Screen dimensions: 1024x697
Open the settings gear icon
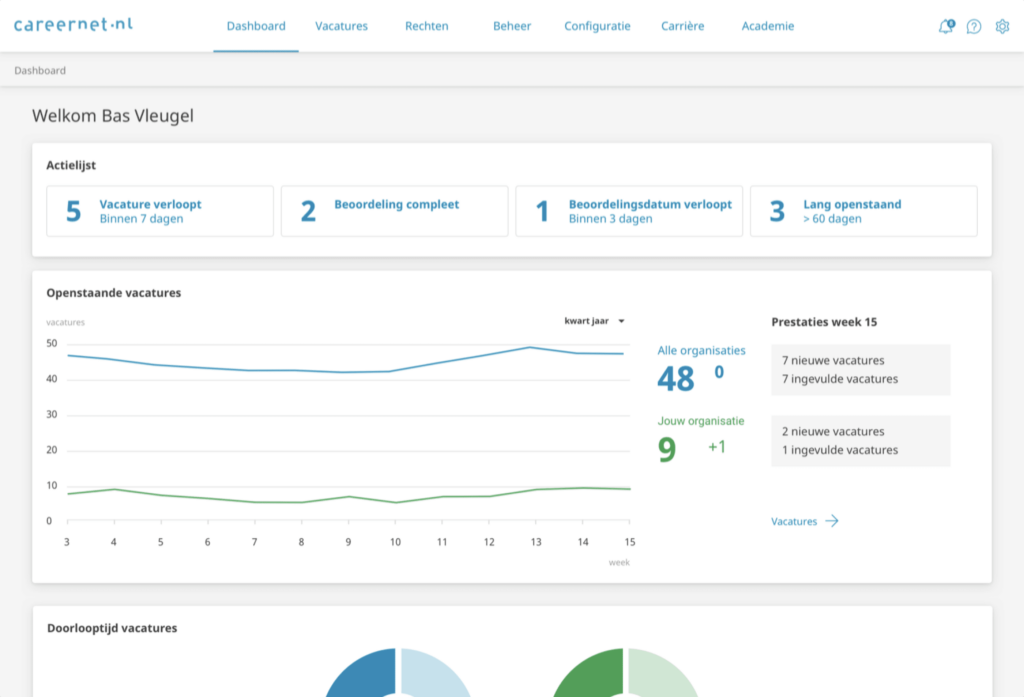tap(1002, 27)
